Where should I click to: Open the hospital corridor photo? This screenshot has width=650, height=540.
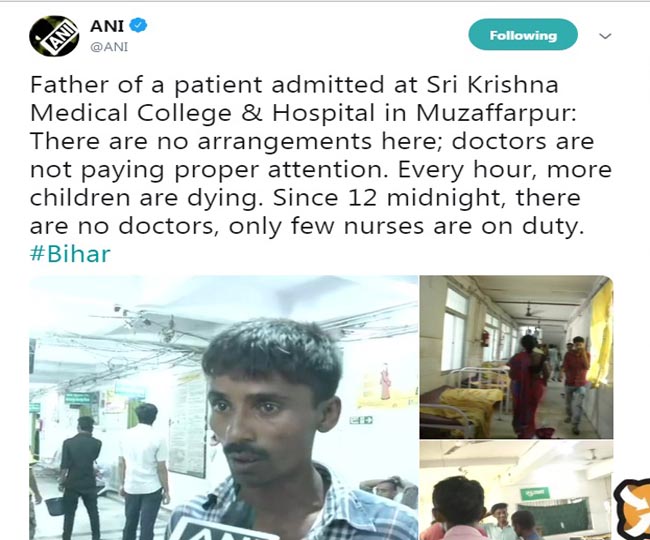coord(516,357)
